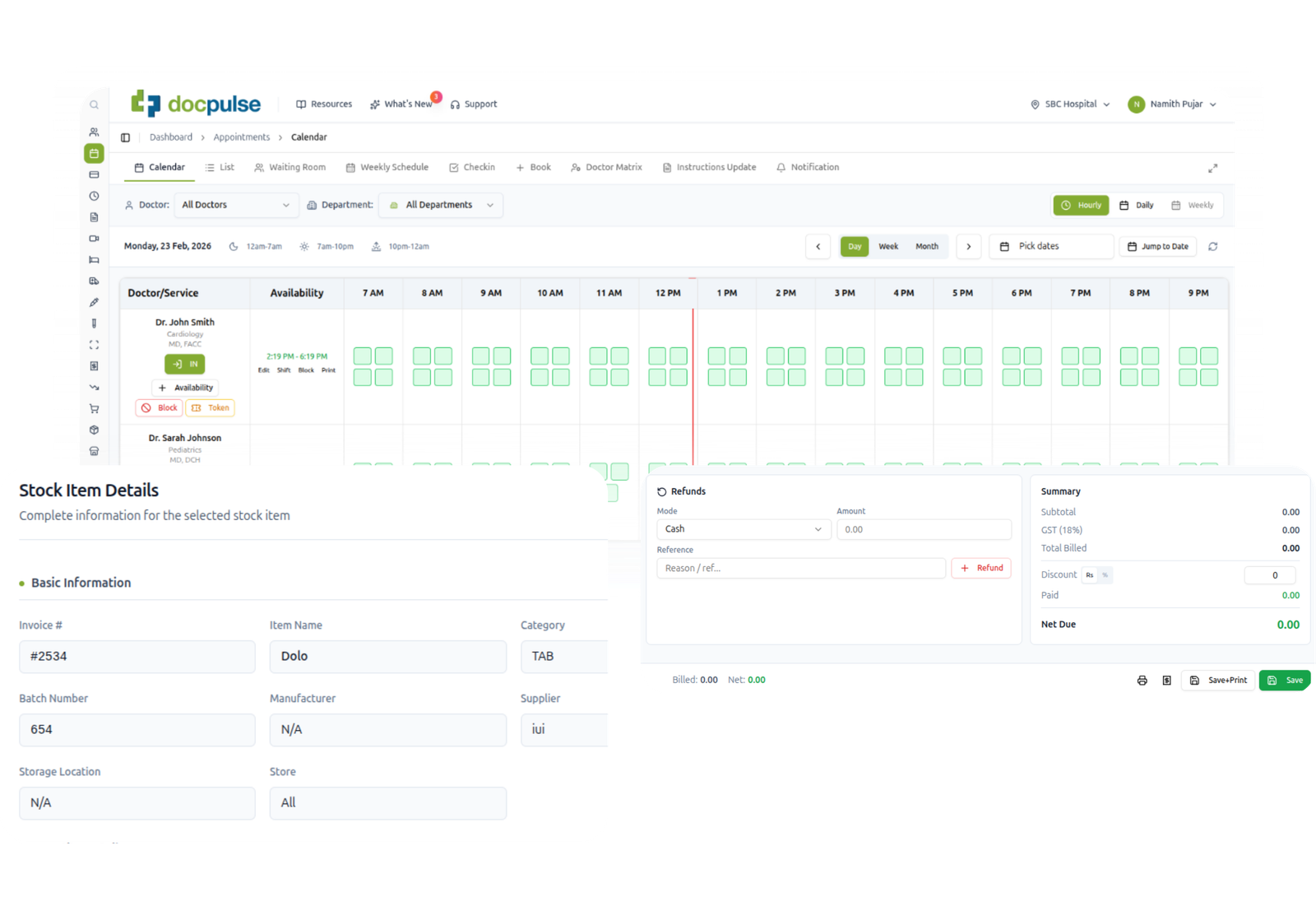Expand calendar to fullscreen view
This screenshot has width=1316, height=911.
click(1212, 168)
